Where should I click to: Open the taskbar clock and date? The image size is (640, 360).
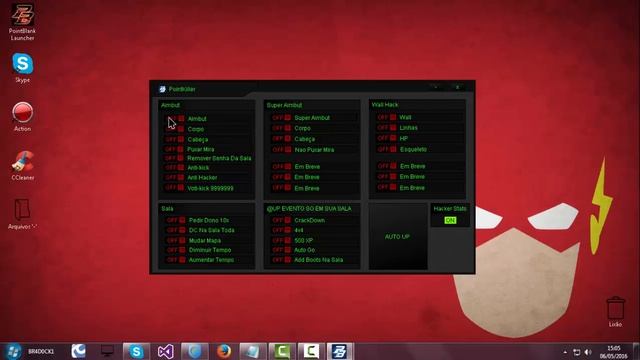pos(613,352)
